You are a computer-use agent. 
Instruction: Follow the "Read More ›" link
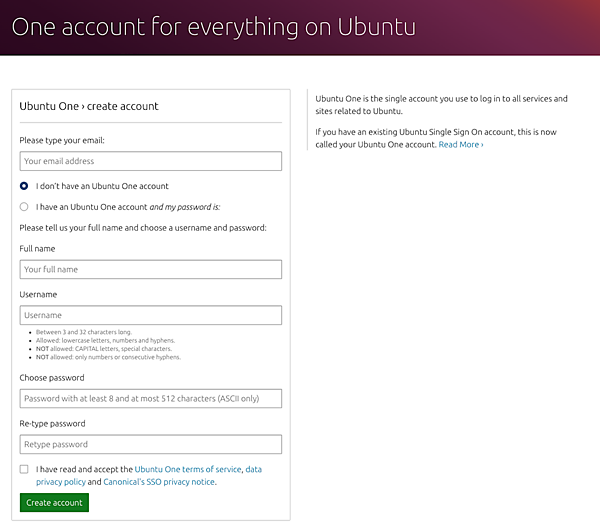(461, 145)
